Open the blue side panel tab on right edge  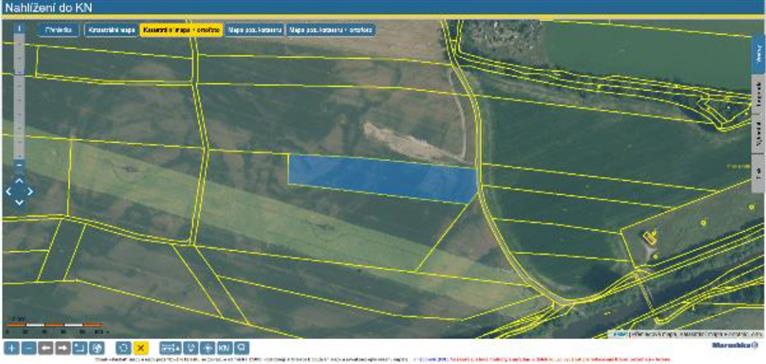[758, 54]
